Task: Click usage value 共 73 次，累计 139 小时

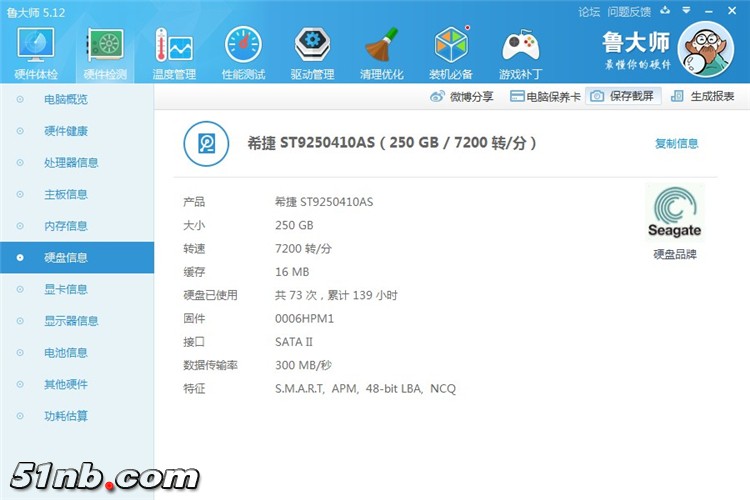Action: [x=336, y=295]
